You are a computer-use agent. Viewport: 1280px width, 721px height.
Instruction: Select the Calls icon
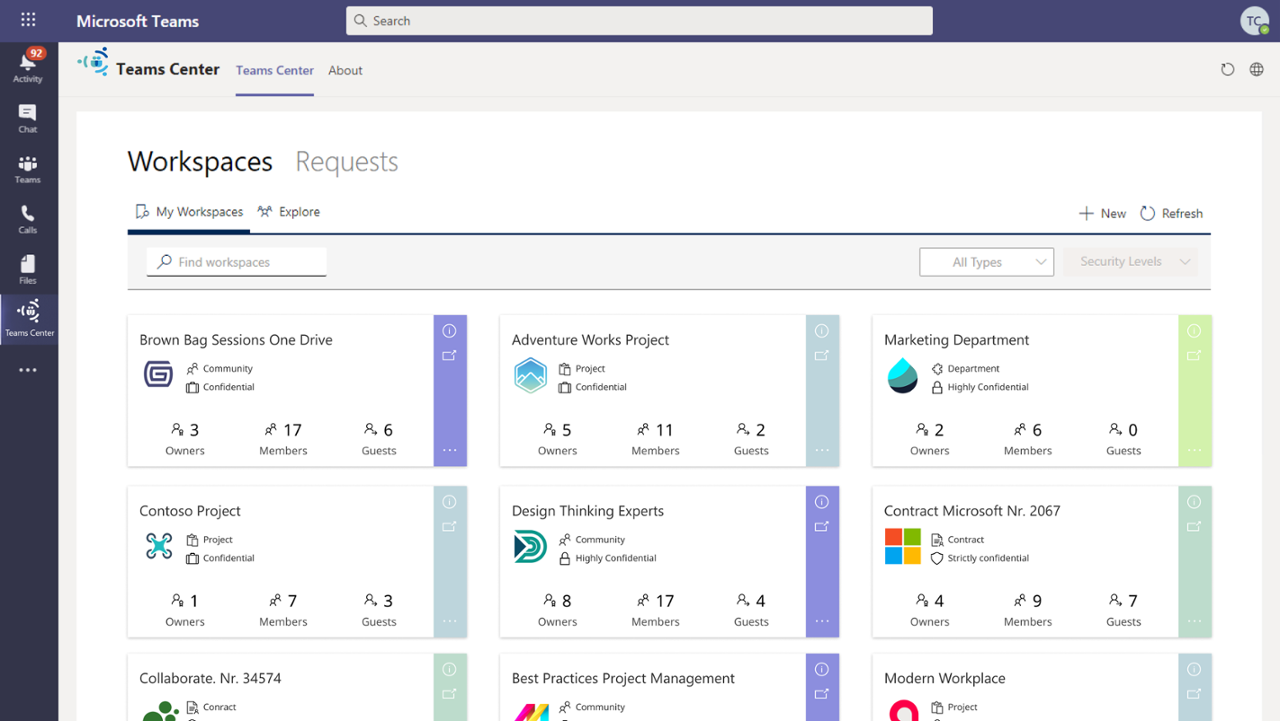[28, 214]
